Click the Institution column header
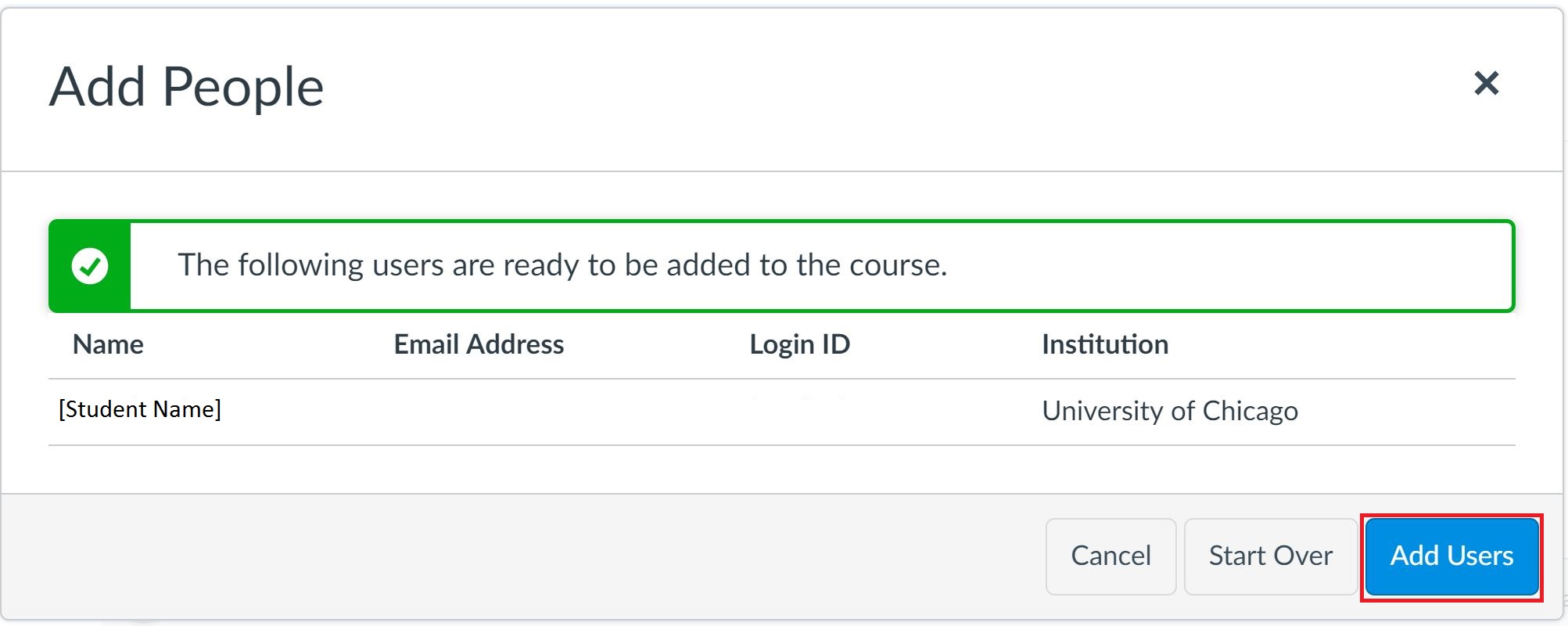The image size is (1568, 626). point(1105,344)
